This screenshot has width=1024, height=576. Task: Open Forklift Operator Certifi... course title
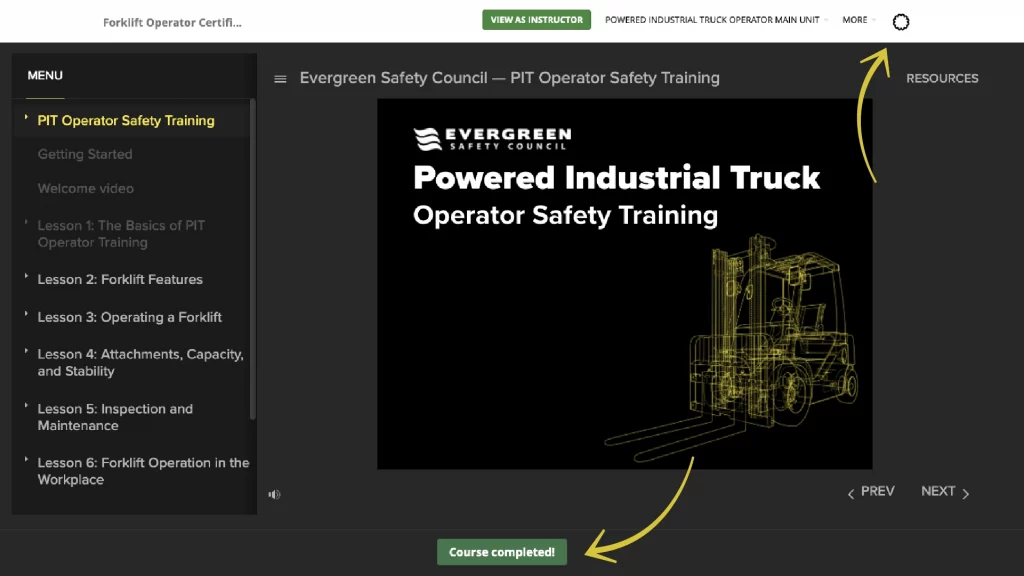point(172,22)
